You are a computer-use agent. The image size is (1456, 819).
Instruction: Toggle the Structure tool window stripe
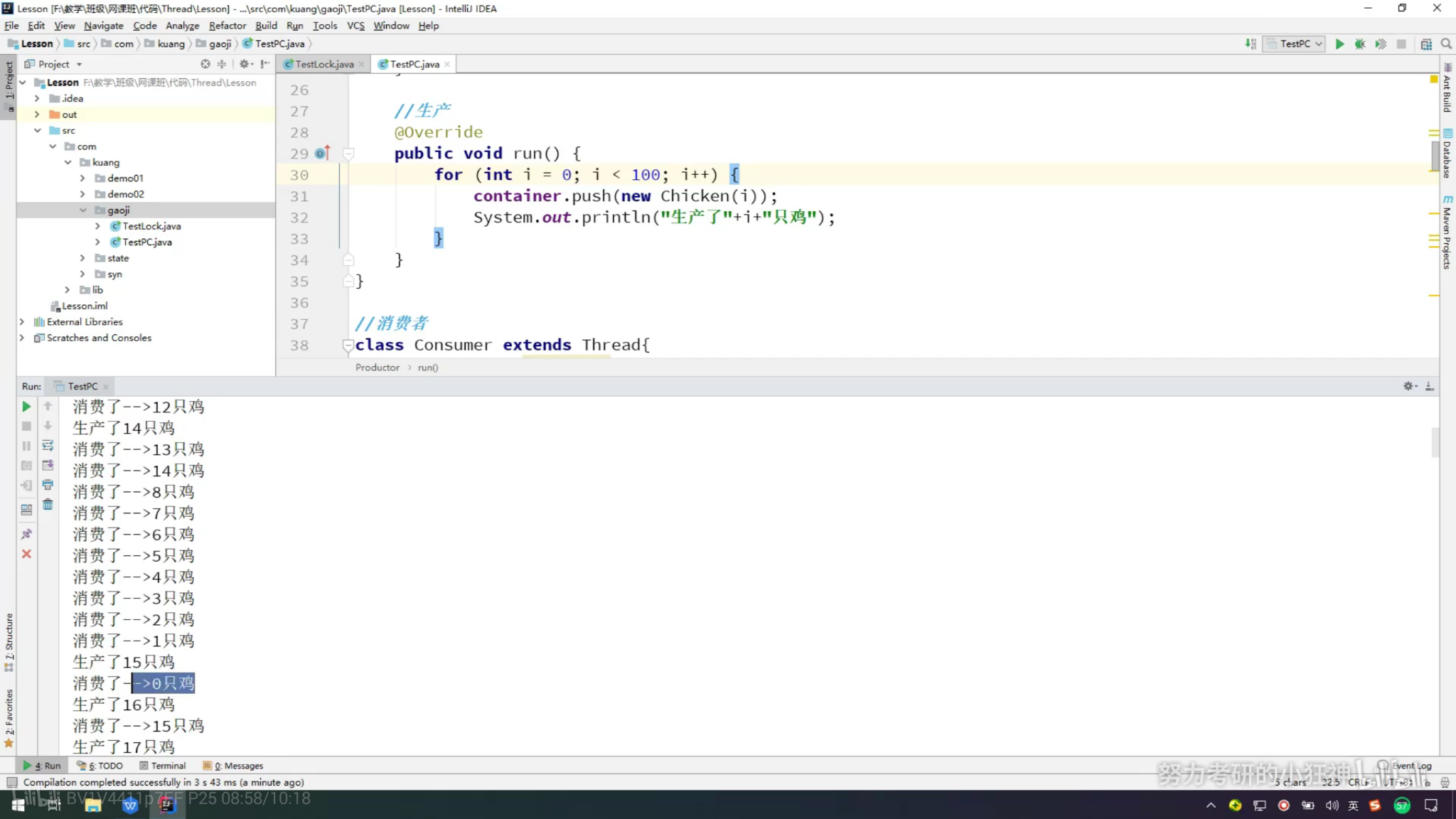[x=9, y=643]
